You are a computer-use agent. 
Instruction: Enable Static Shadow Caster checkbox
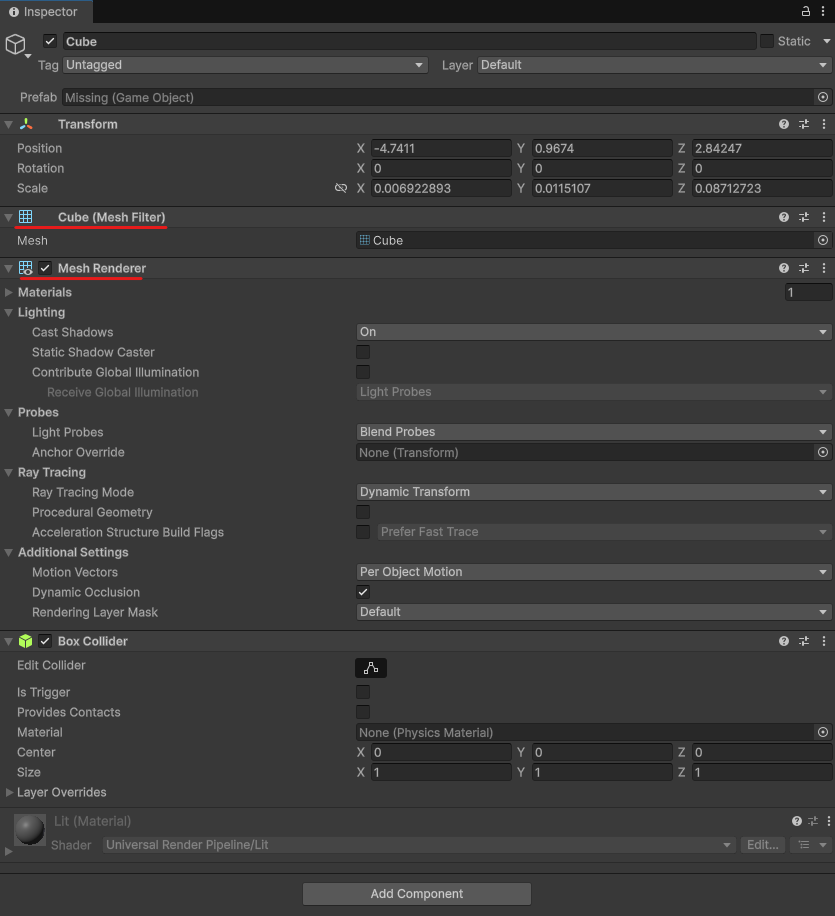[363, 352]
